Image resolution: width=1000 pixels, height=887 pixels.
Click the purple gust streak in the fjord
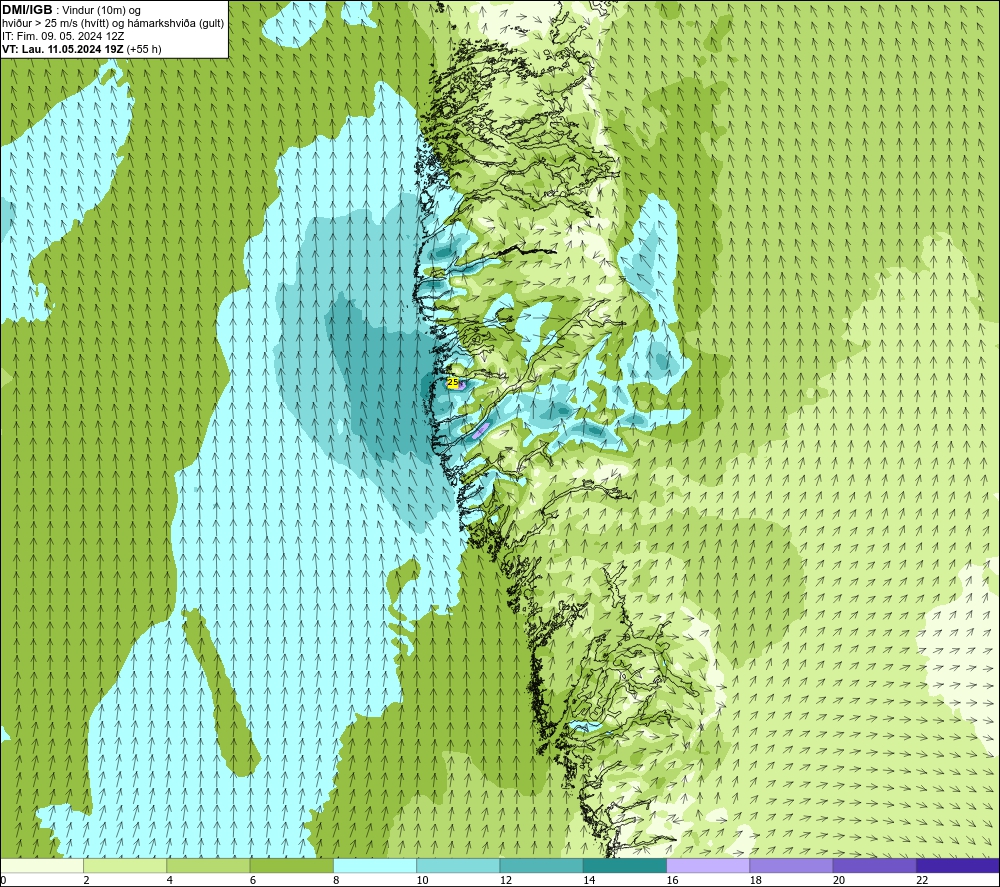point(481,430)
